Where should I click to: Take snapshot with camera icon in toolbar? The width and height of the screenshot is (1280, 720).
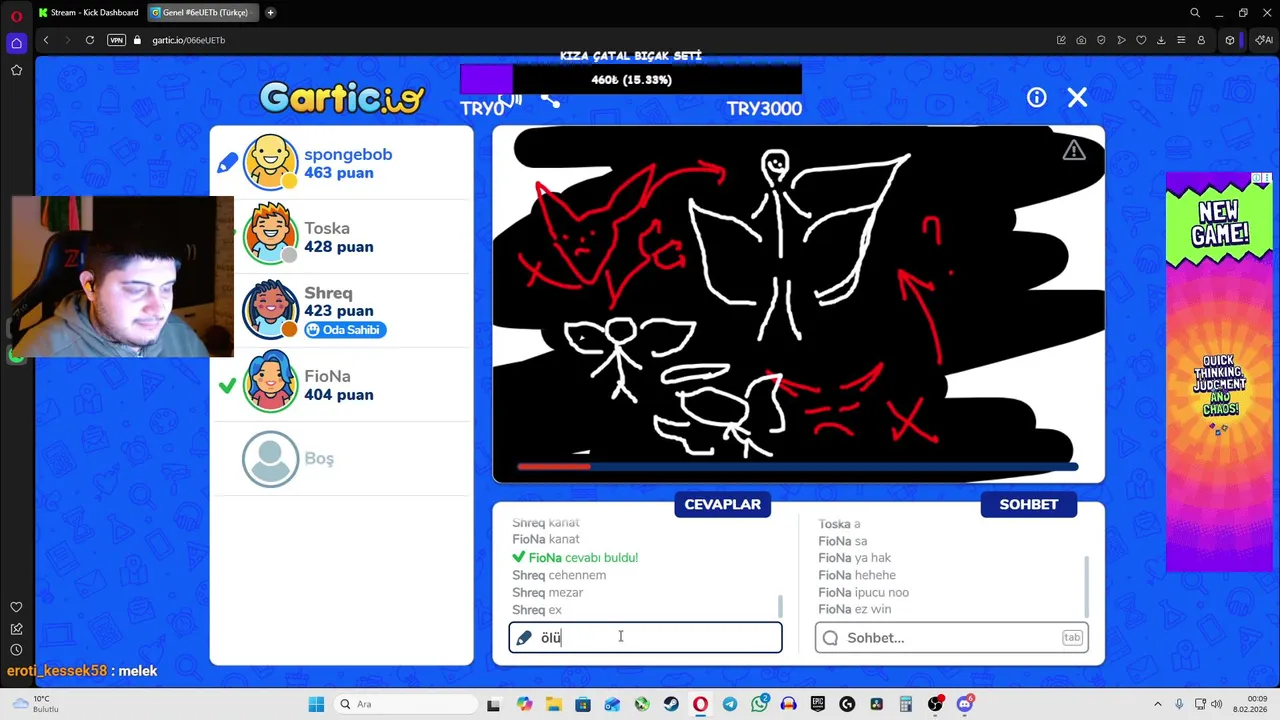(1081, 40)
